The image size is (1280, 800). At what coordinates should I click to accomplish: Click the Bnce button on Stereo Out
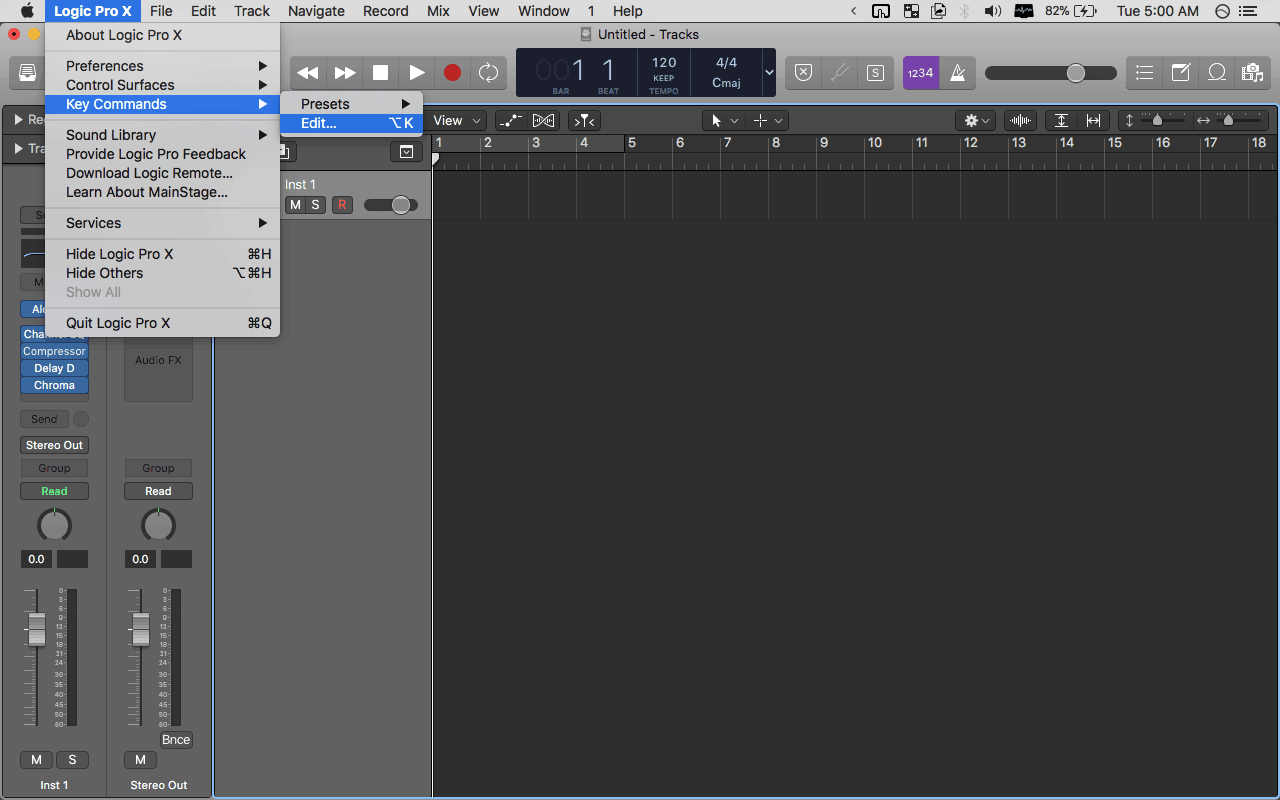tap(176, 740)
